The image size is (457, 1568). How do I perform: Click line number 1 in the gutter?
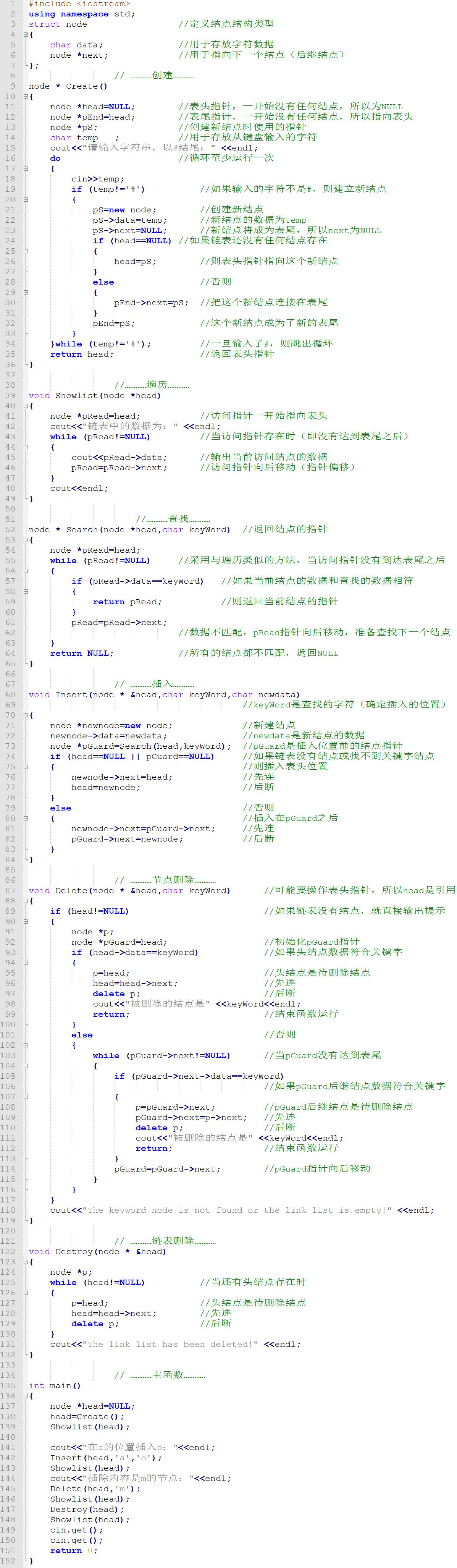(x=12, y=4)
